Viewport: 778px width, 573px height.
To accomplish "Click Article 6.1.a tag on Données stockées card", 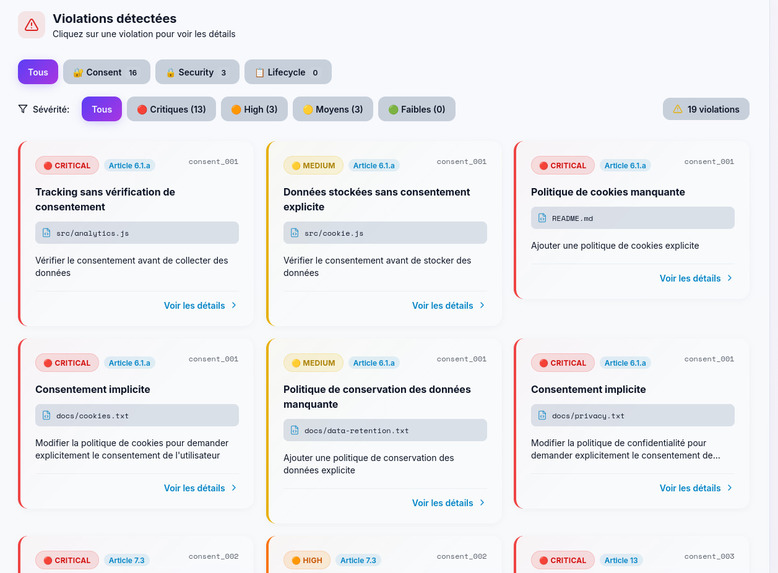I will [x=374, y=166].
